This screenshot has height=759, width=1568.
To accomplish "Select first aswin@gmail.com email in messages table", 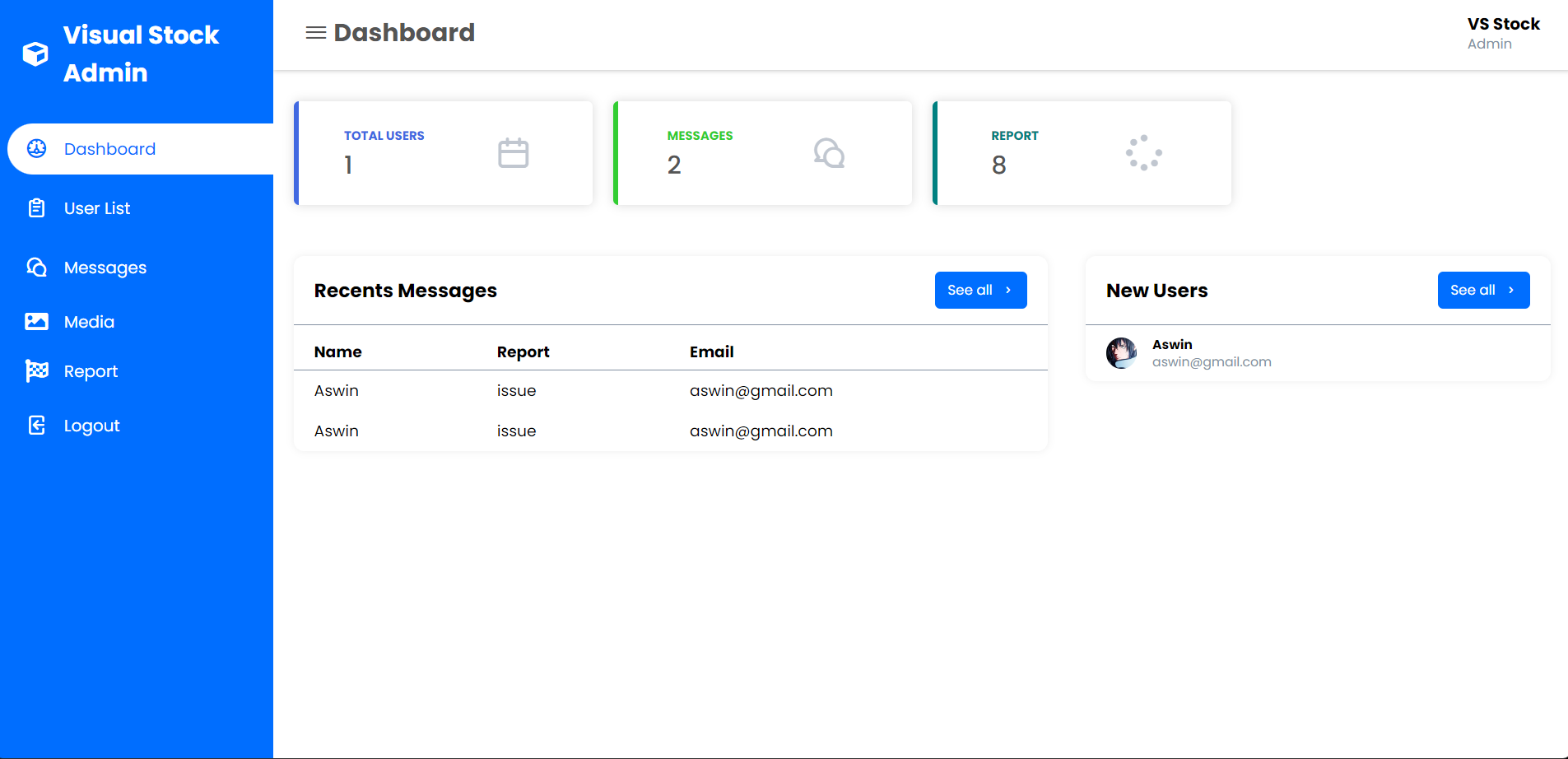I will [x=761, y=391].
